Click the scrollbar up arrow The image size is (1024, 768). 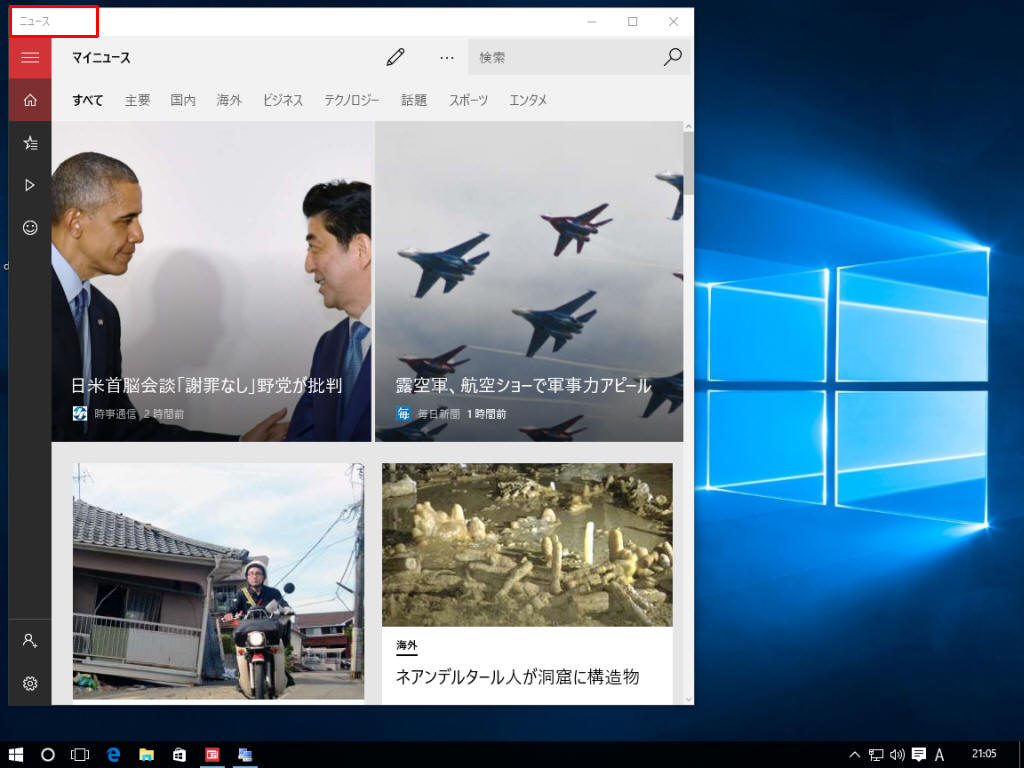point(688,127)
